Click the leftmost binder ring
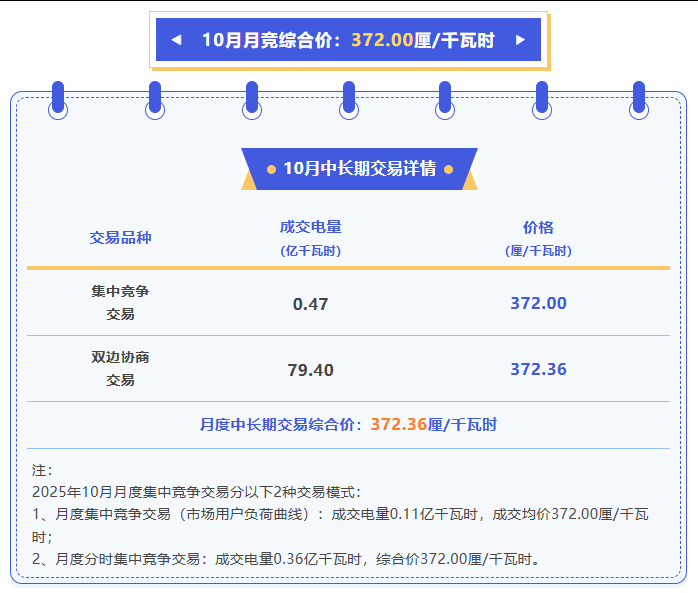The image size is (698, 593). 58,100
